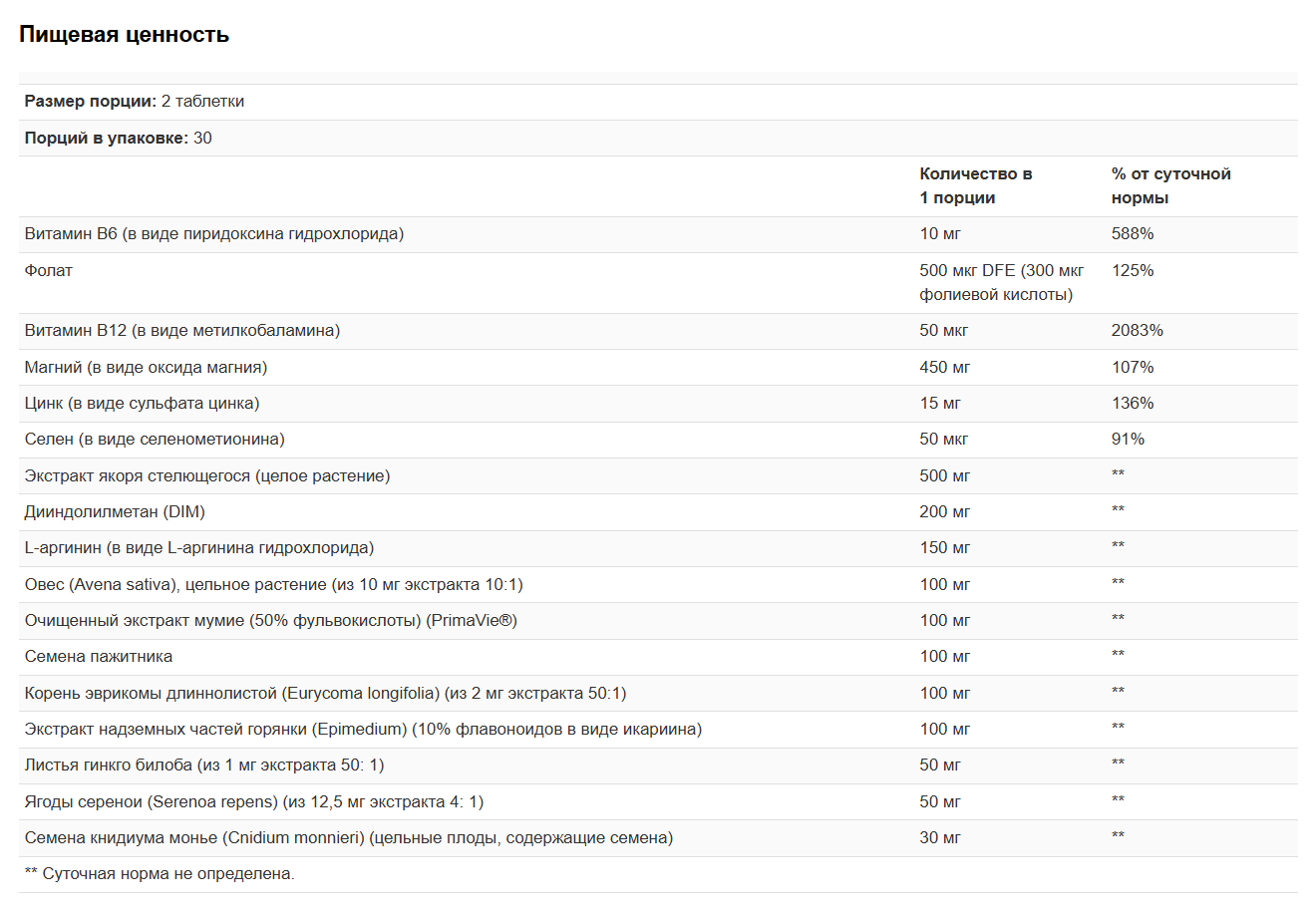The width and height of the screenshot is (1316, 921).
Task: Click the heading "Пищевая ценность"
Action: pos(124,34)
